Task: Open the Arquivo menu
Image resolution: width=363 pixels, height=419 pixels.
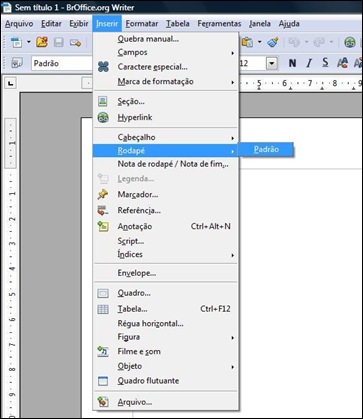Action: click(19, 24)
